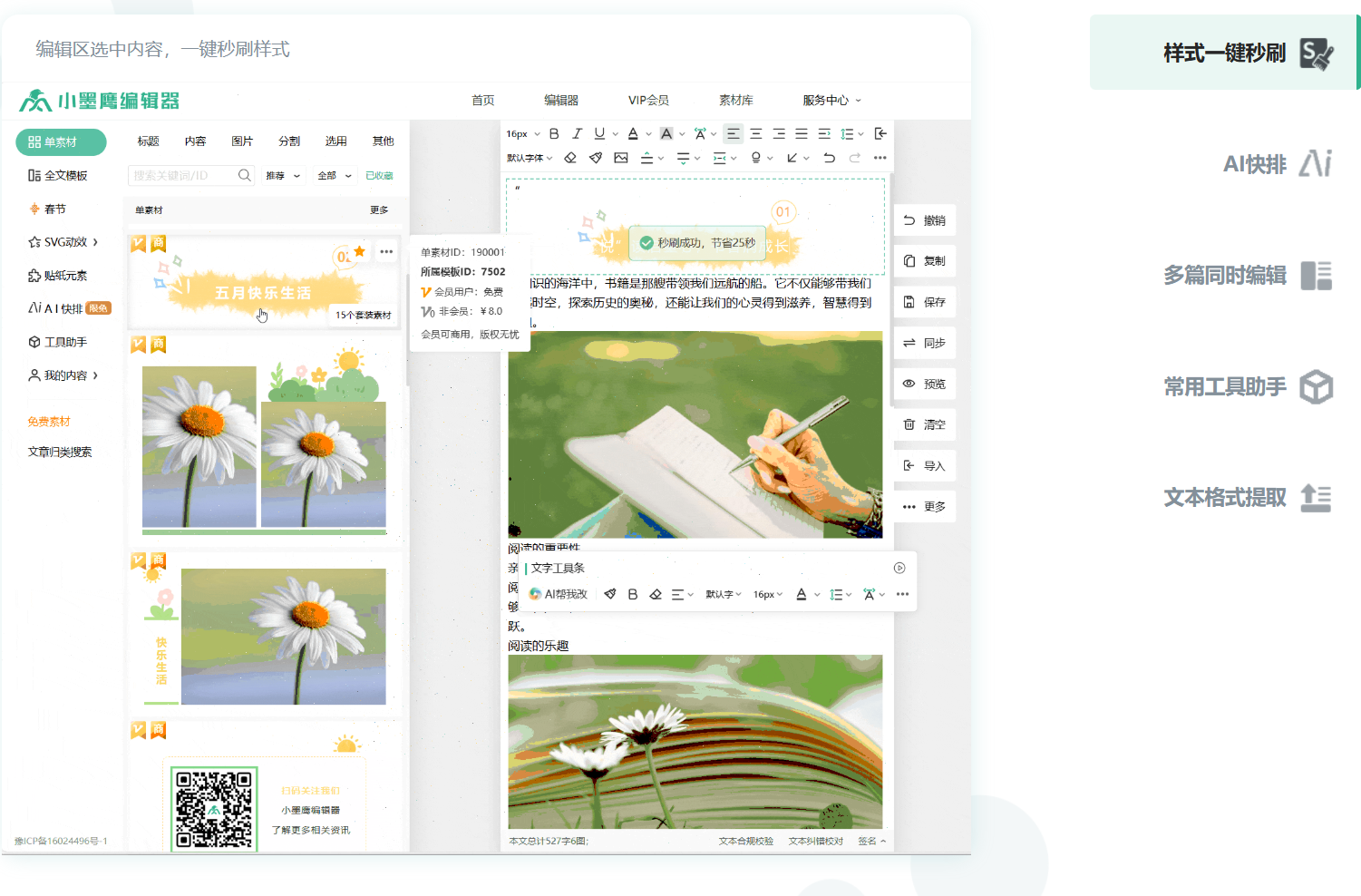Expand the 推荐 sort dropdown

[x=282, y=176]
